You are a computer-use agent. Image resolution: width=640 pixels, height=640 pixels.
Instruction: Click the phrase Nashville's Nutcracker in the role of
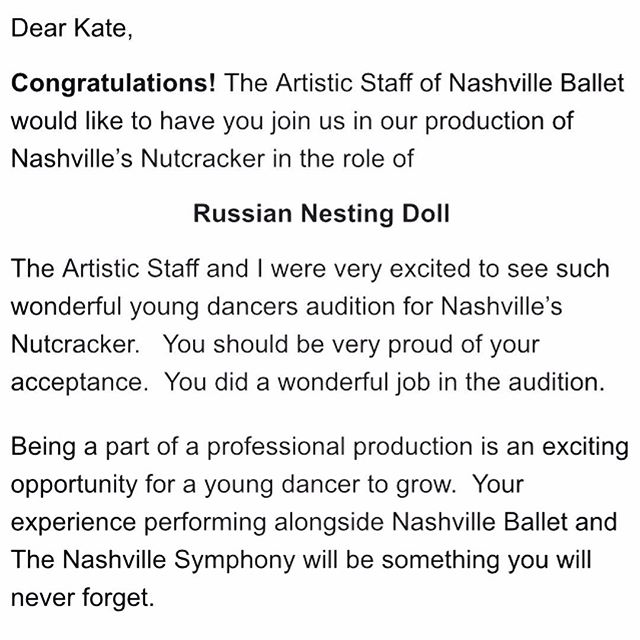(x=212, y=158)
